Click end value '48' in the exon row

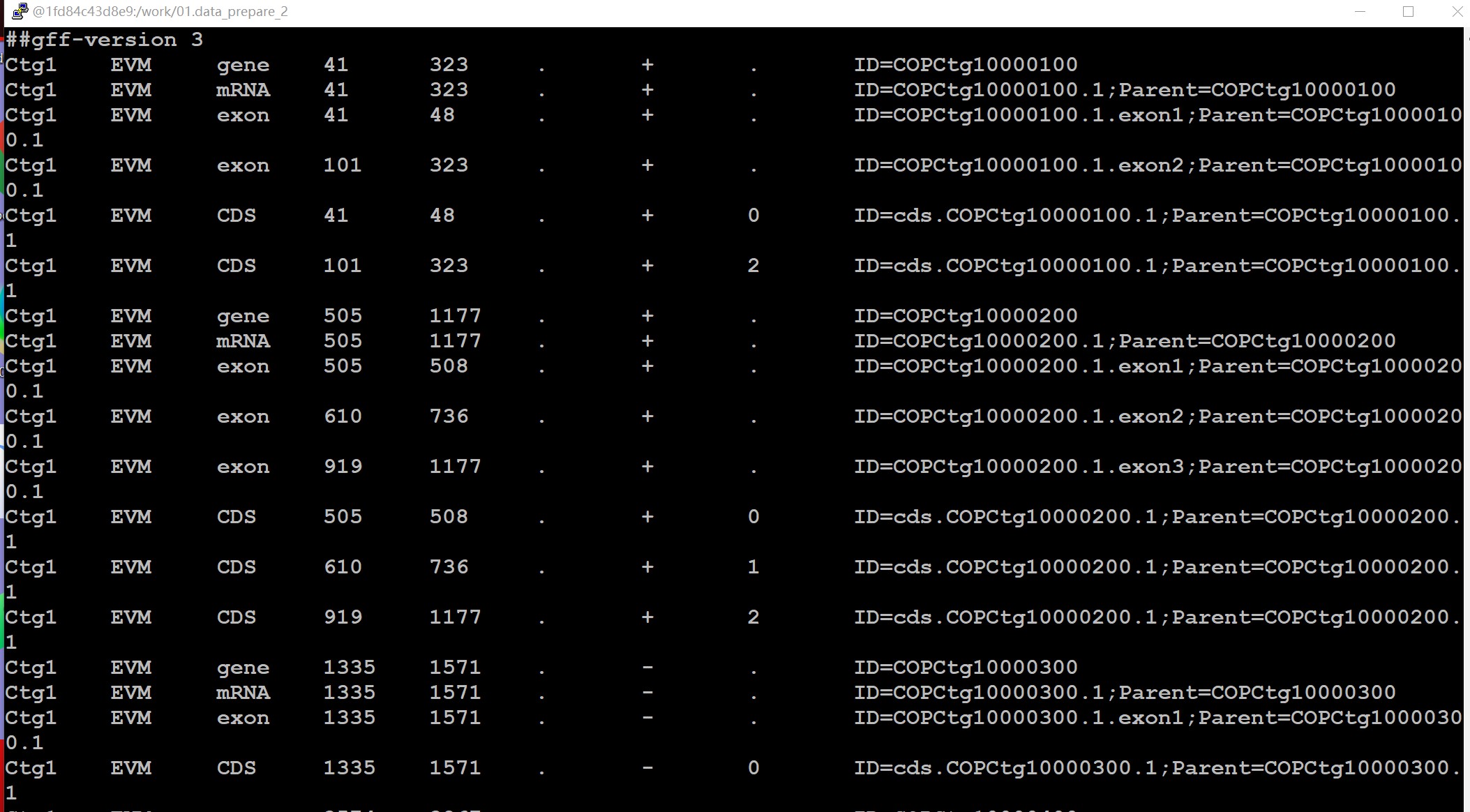click(x=442, y=115)
